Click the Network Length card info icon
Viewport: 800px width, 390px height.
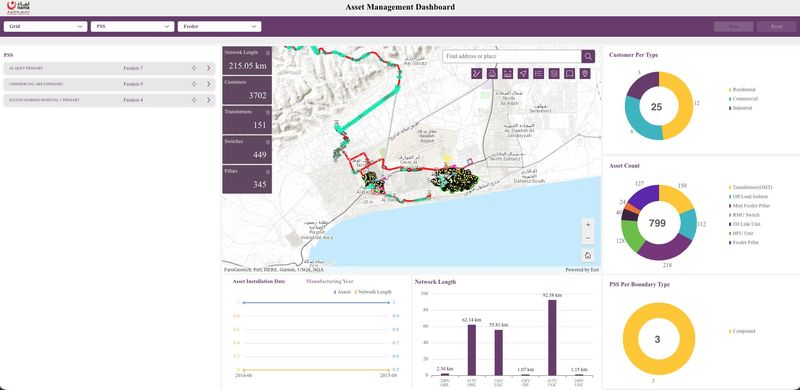click(268, 53)
